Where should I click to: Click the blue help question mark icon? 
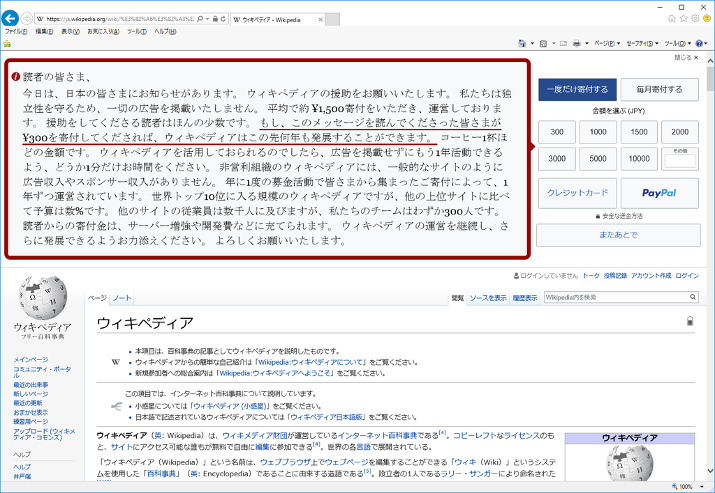coord(699,43)
